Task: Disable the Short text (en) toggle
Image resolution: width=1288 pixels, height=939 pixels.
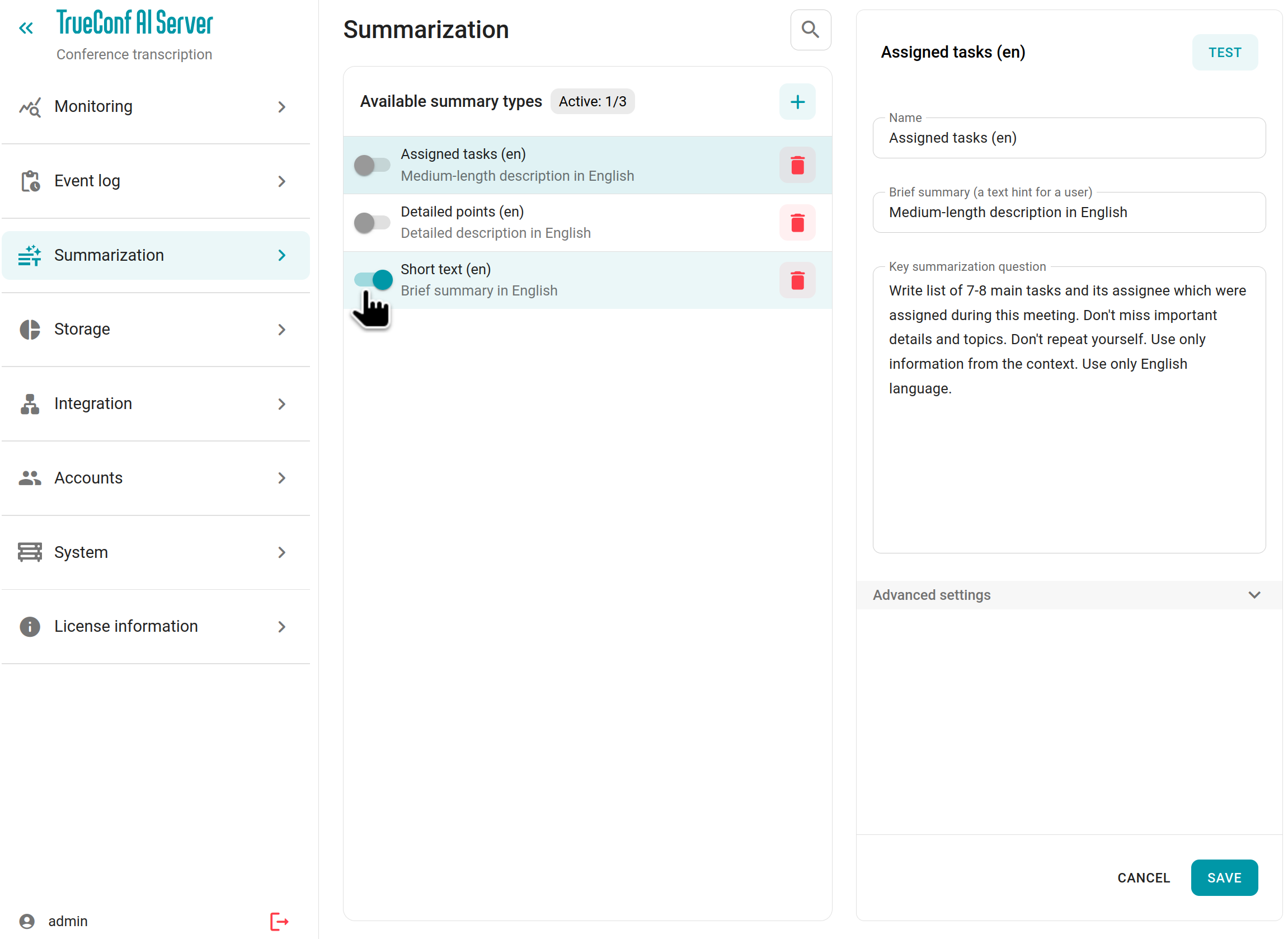Action: point(373,280)
